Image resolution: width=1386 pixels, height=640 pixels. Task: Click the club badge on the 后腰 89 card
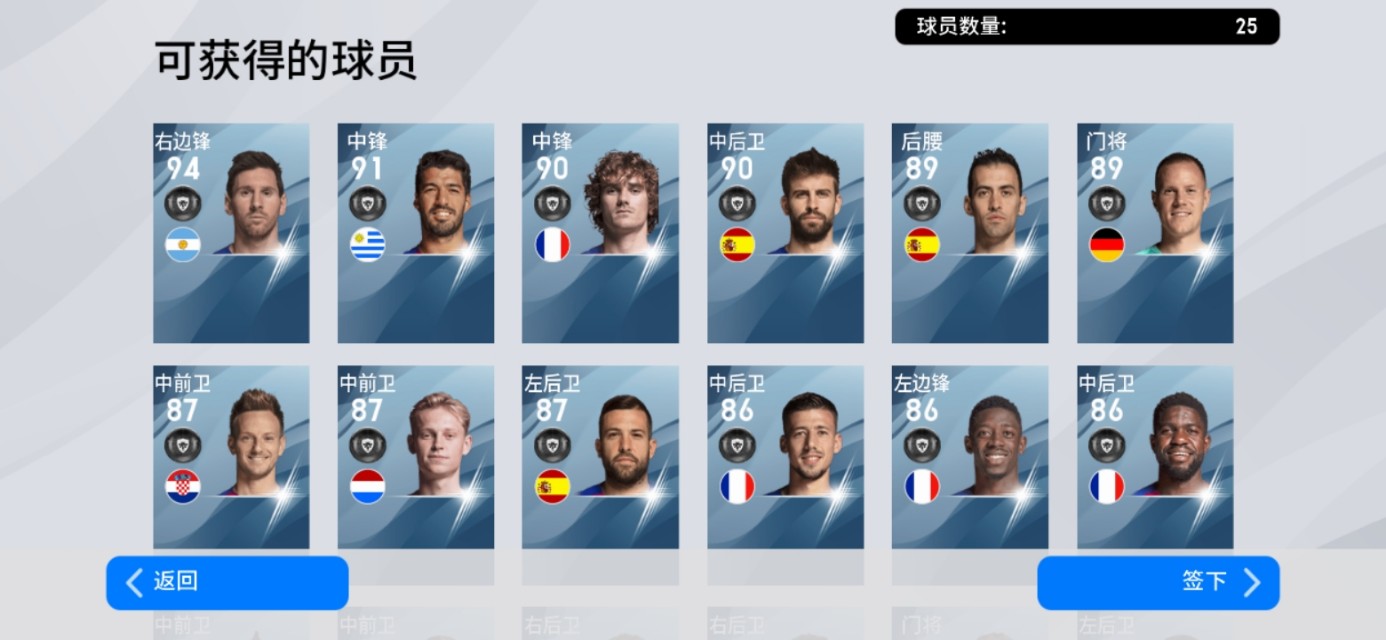[922, 203]
